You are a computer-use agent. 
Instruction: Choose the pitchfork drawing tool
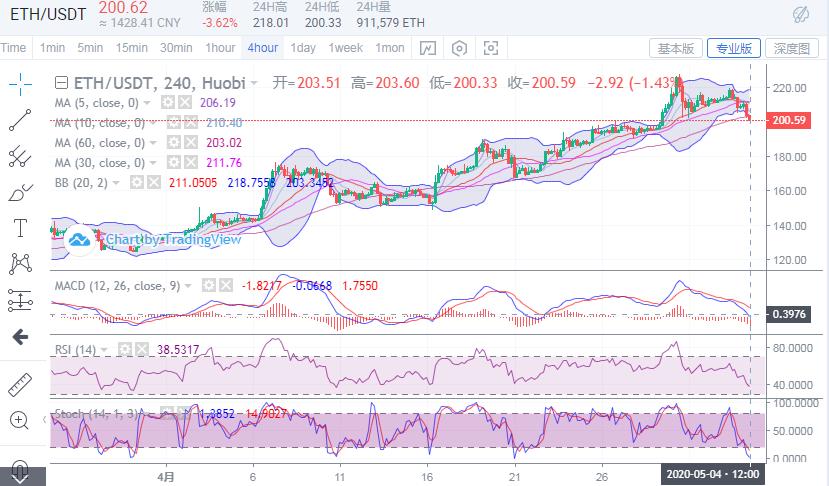click(19, 156)
